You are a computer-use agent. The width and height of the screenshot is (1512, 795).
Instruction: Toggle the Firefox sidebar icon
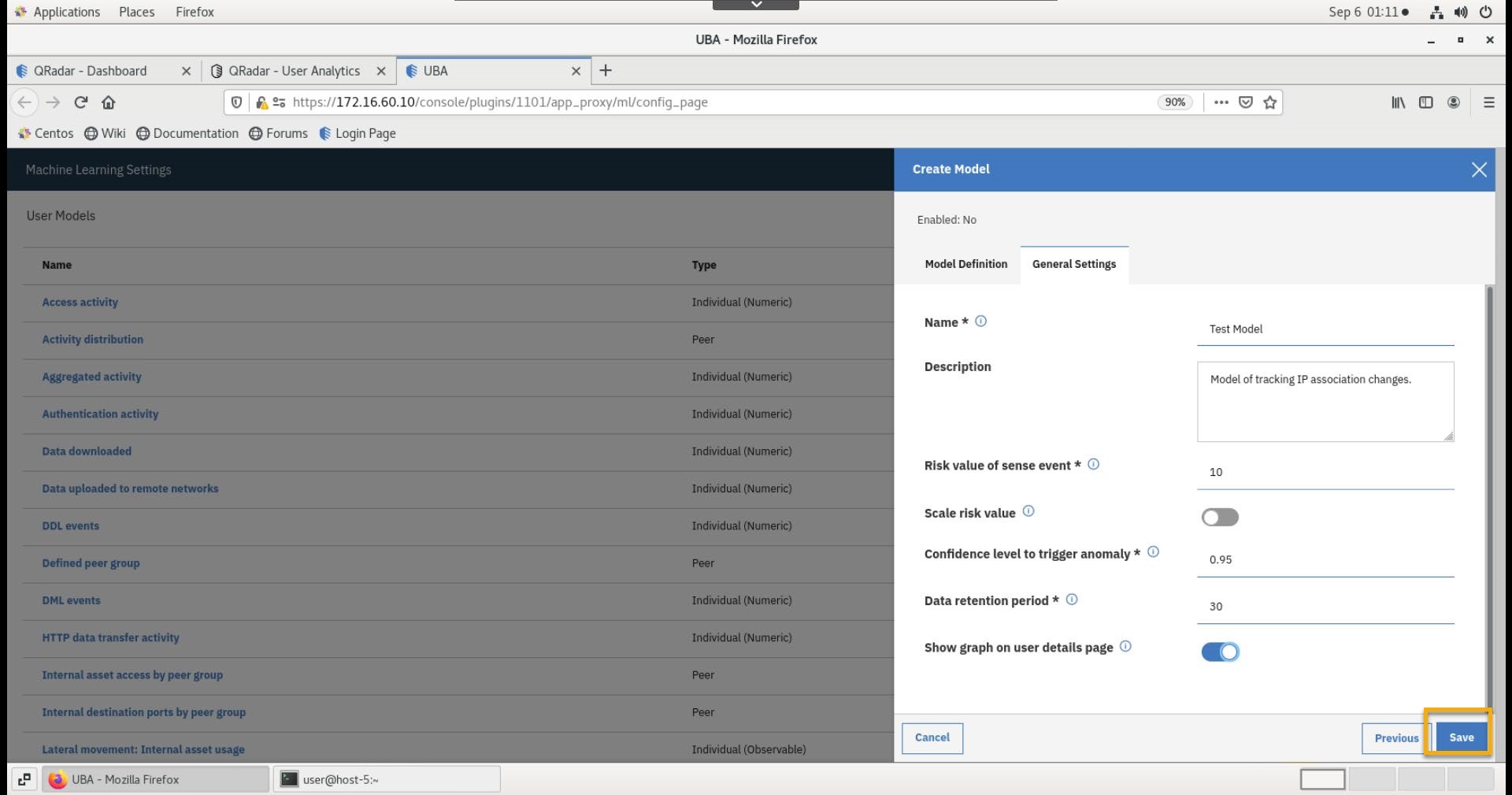coord(1425,102)
